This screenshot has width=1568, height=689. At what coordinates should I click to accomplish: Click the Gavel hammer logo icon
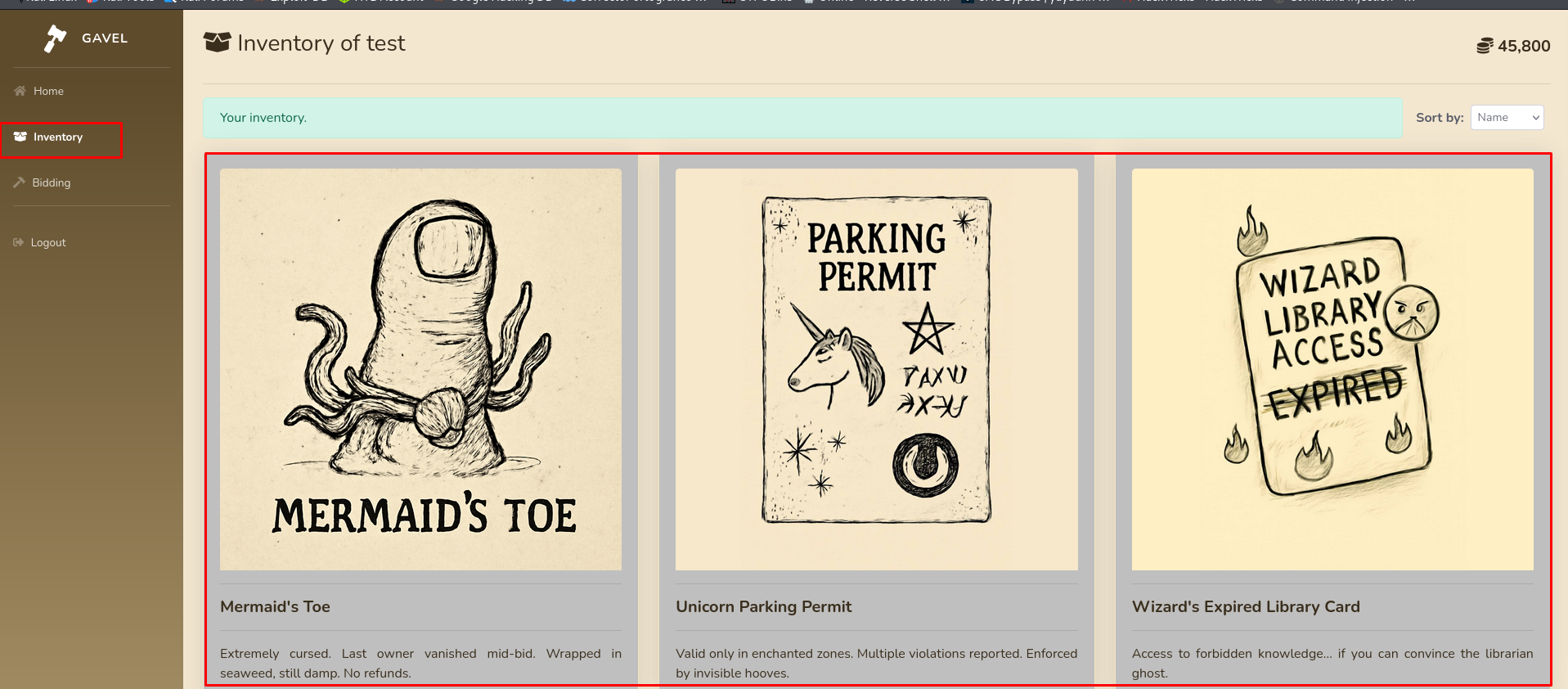tap(55, 38)
